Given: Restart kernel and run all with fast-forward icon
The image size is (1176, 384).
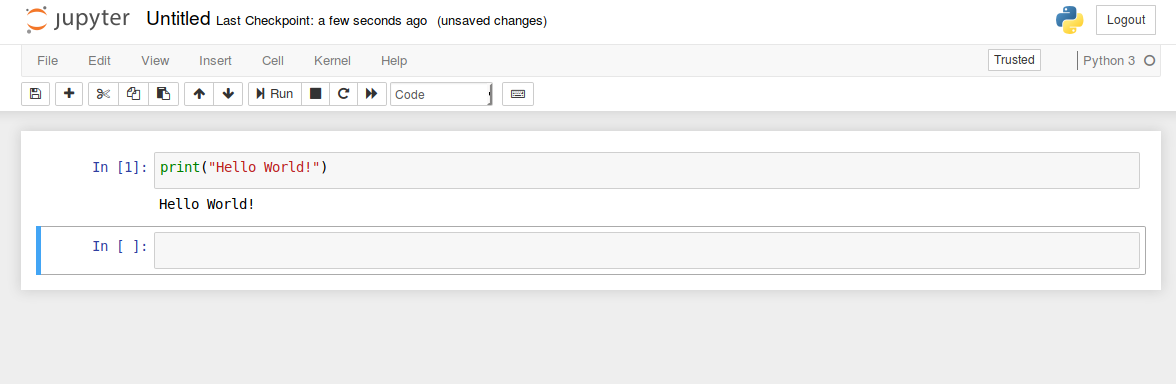Looking at the screenshot, I should click(x=372, y=94).
